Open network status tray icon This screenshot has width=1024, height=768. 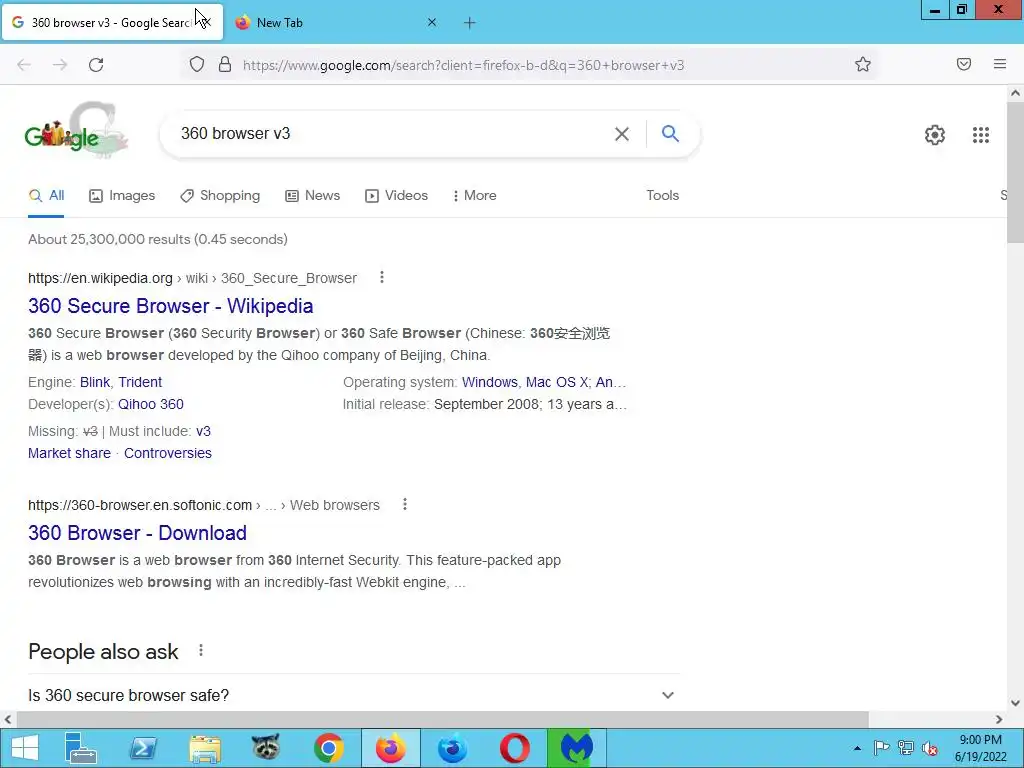point(906,748)
